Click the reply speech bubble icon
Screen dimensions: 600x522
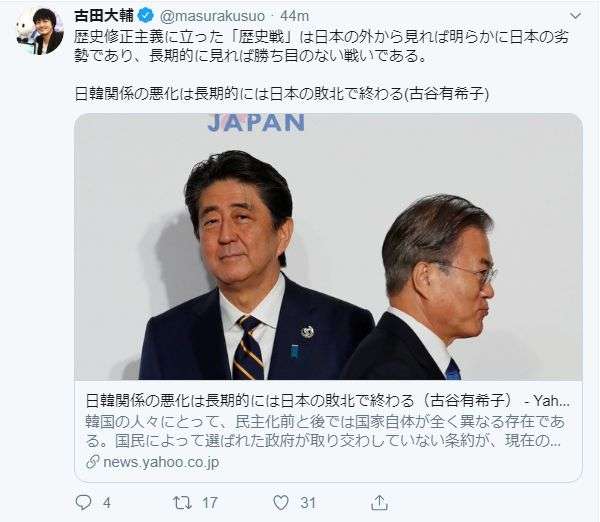click(x=83, y=502)
